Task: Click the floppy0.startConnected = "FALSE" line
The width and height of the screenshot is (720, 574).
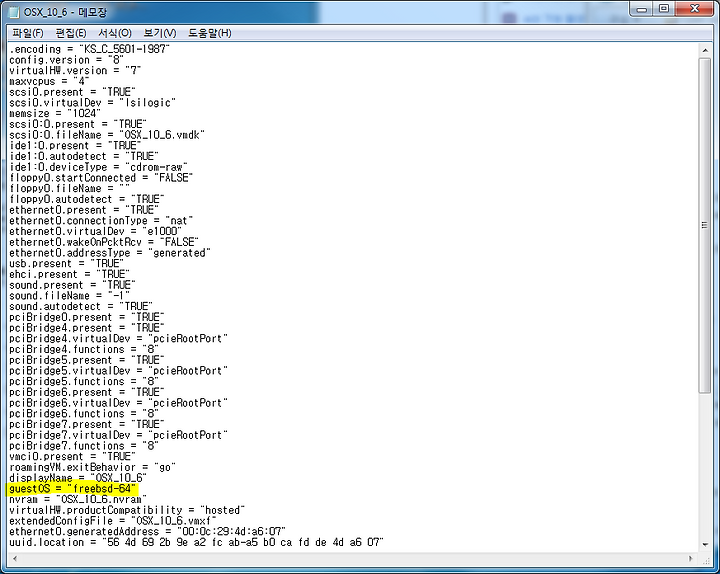Action: coord(101,178)
